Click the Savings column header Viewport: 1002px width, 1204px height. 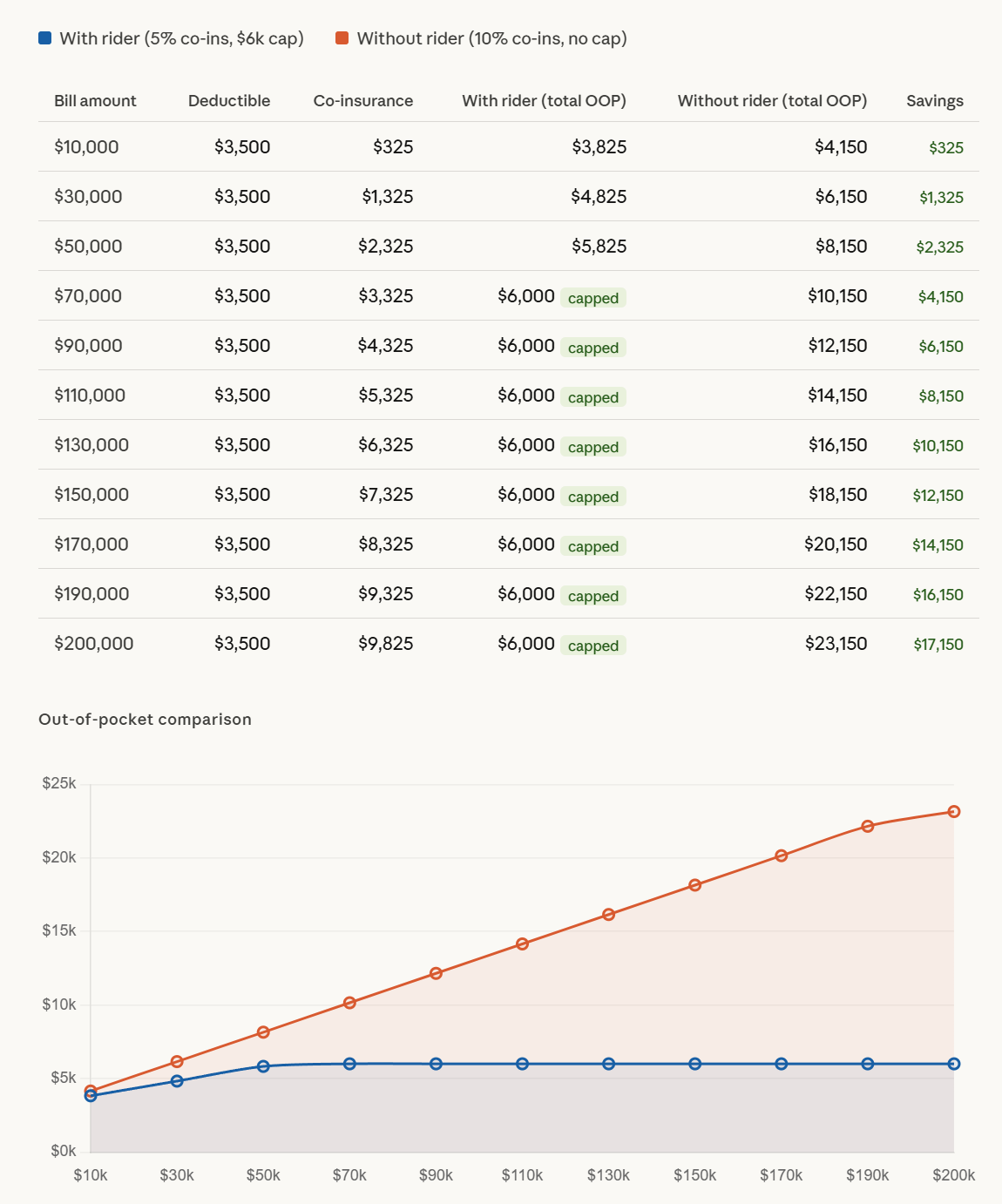(x=935, y=101)
